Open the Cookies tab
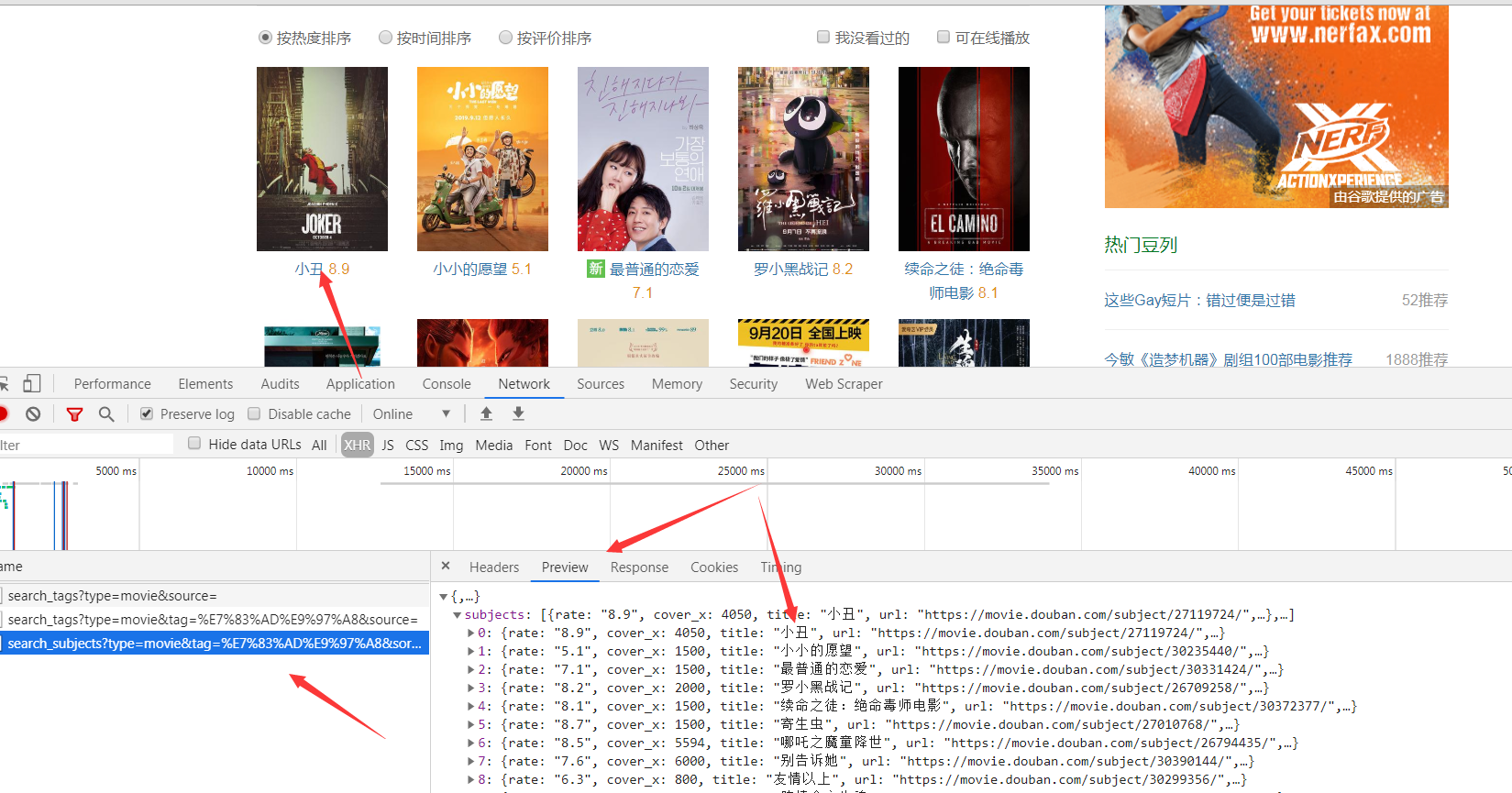Screen dimensions: 1512x793 point(714,567)
